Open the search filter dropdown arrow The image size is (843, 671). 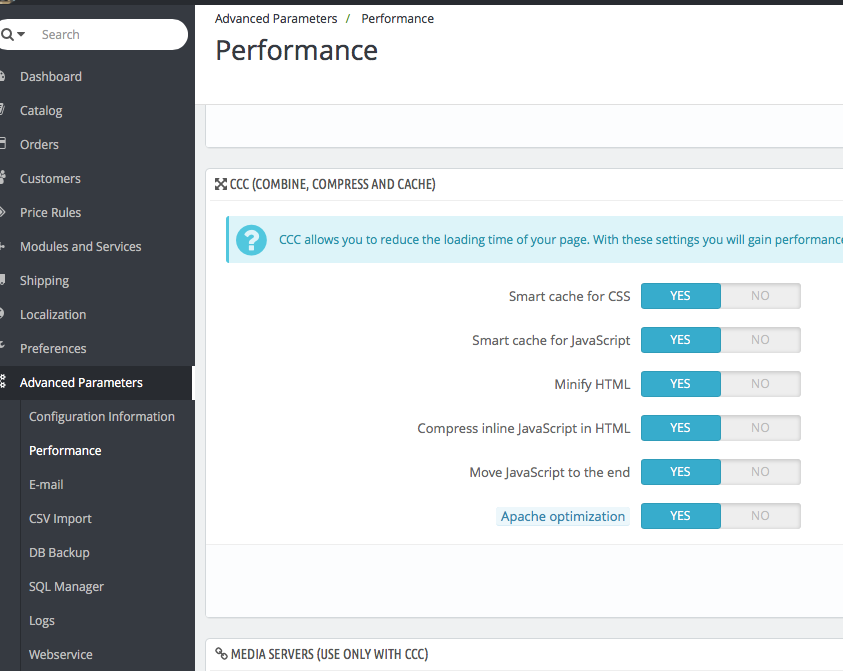point(21,35)
